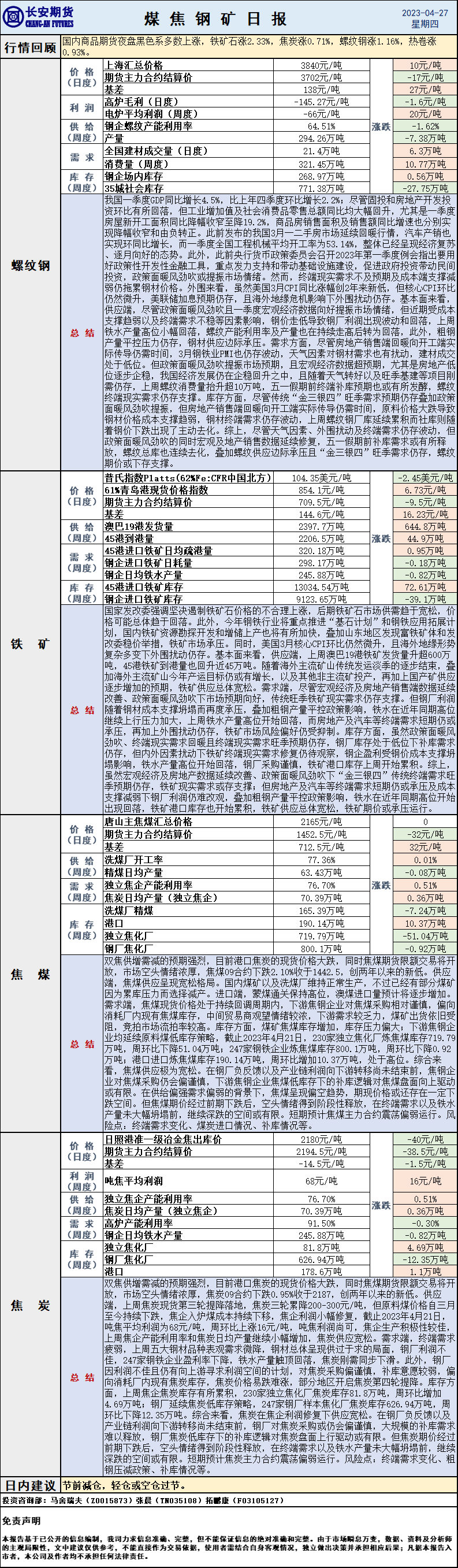The width and height of the screenshot is (458, 1568).
Task: Select the value 2397.7万吨
Action: (321, 526)
